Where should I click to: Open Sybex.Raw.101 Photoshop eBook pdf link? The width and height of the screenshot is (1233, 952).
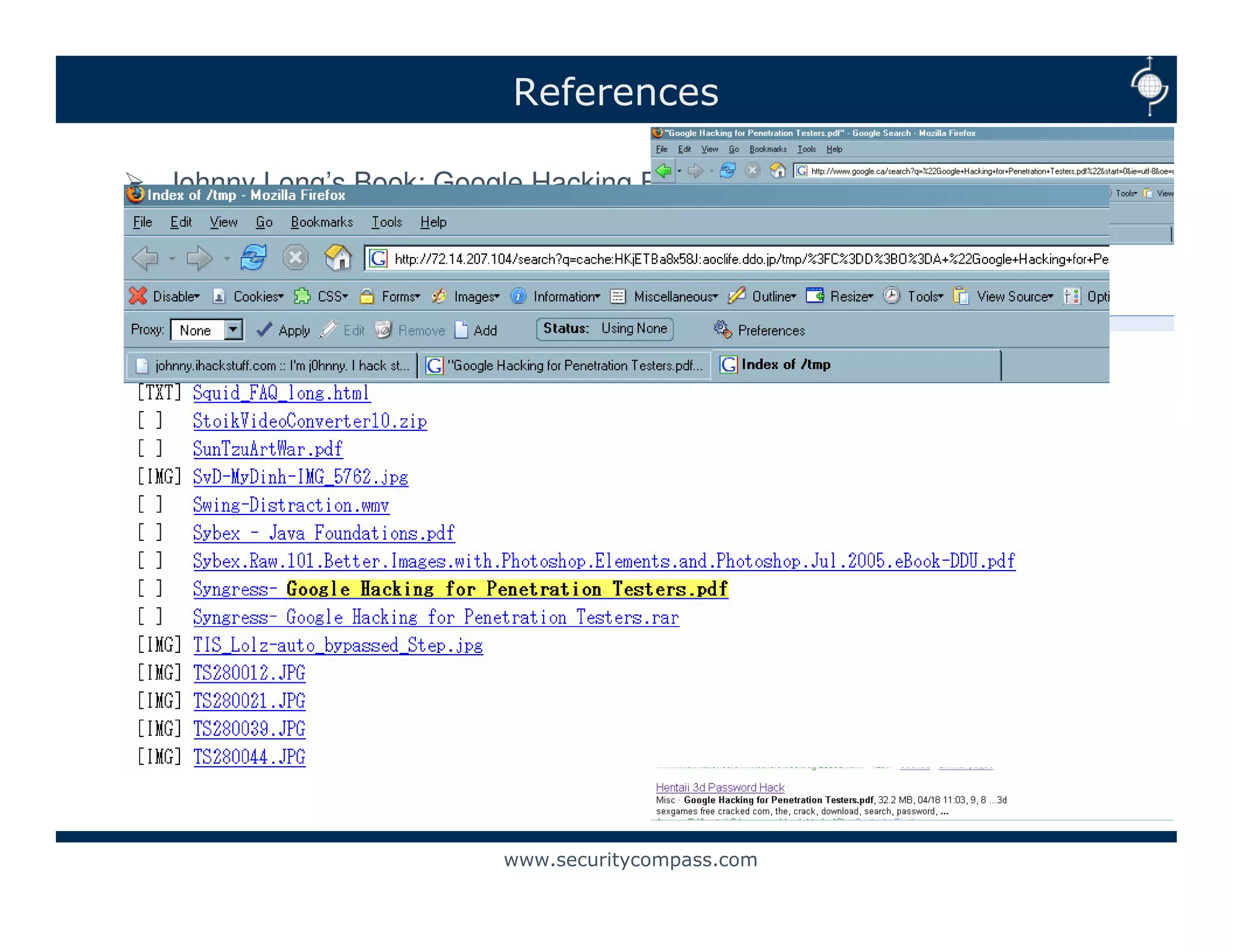604,561
